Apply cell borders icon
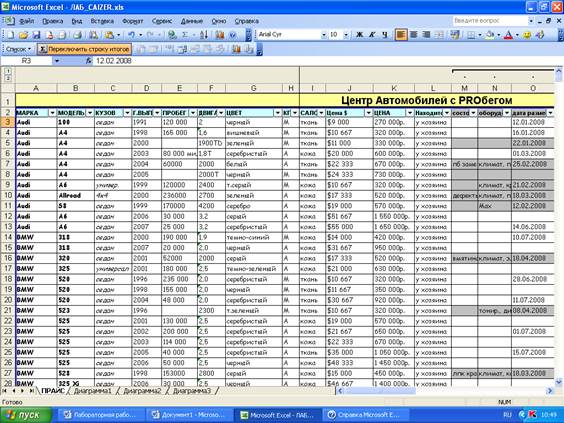564x423 pixels. click(470, 35)
